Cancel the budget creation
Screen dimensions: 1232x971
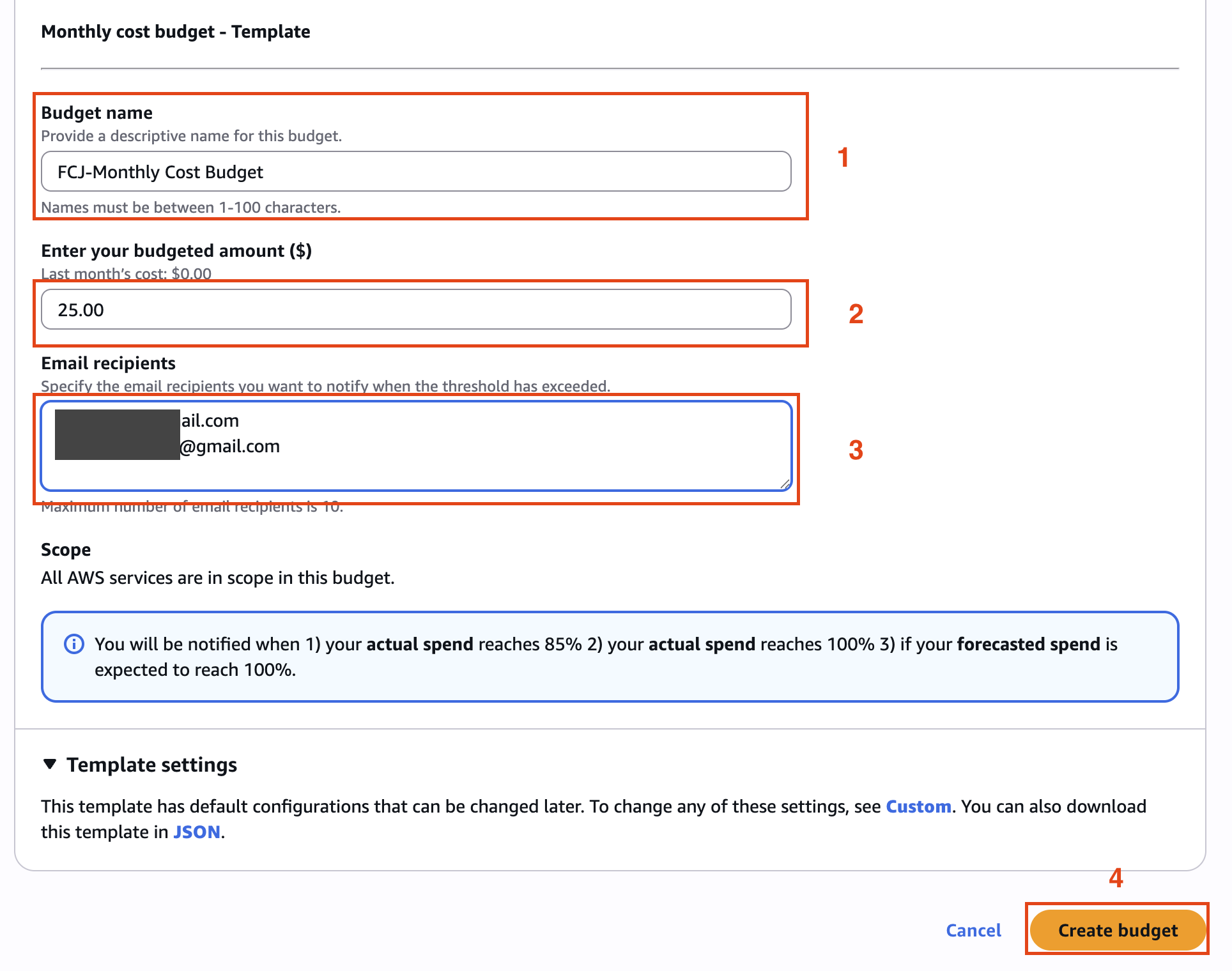tap(973, 930)
